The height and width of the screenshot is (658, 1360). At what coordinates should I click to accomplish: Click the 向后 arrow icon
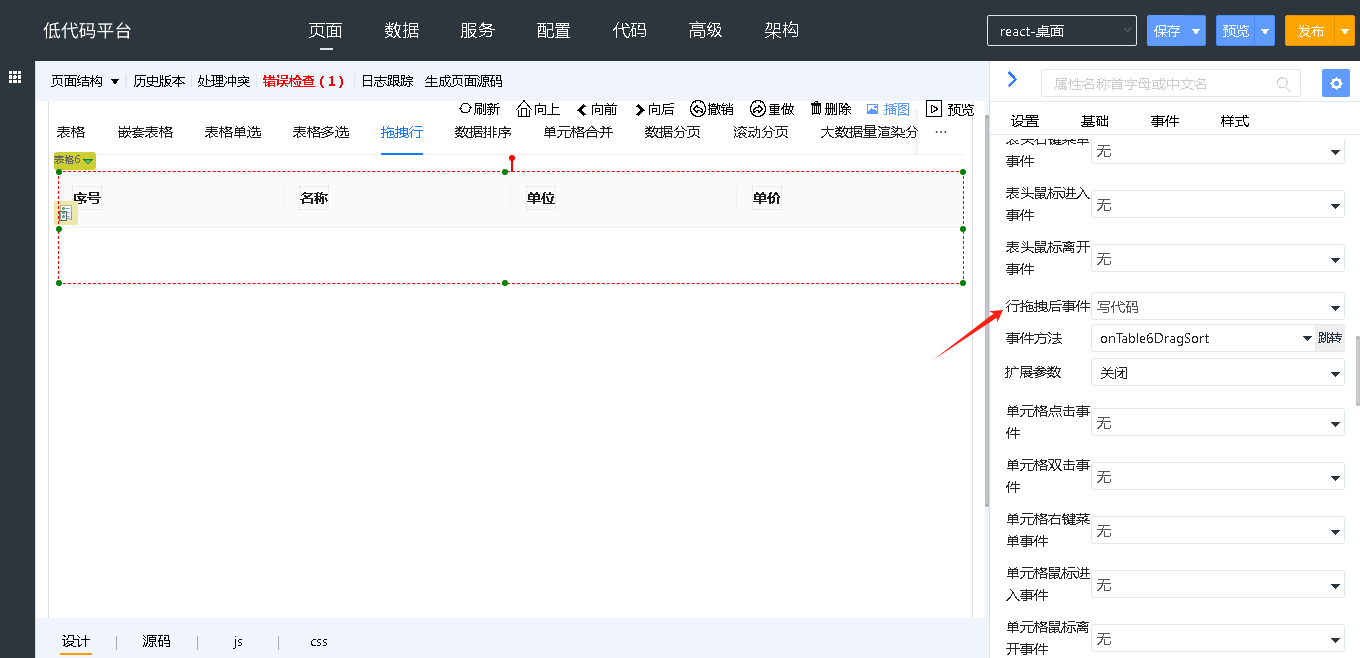tap(640, 110)
